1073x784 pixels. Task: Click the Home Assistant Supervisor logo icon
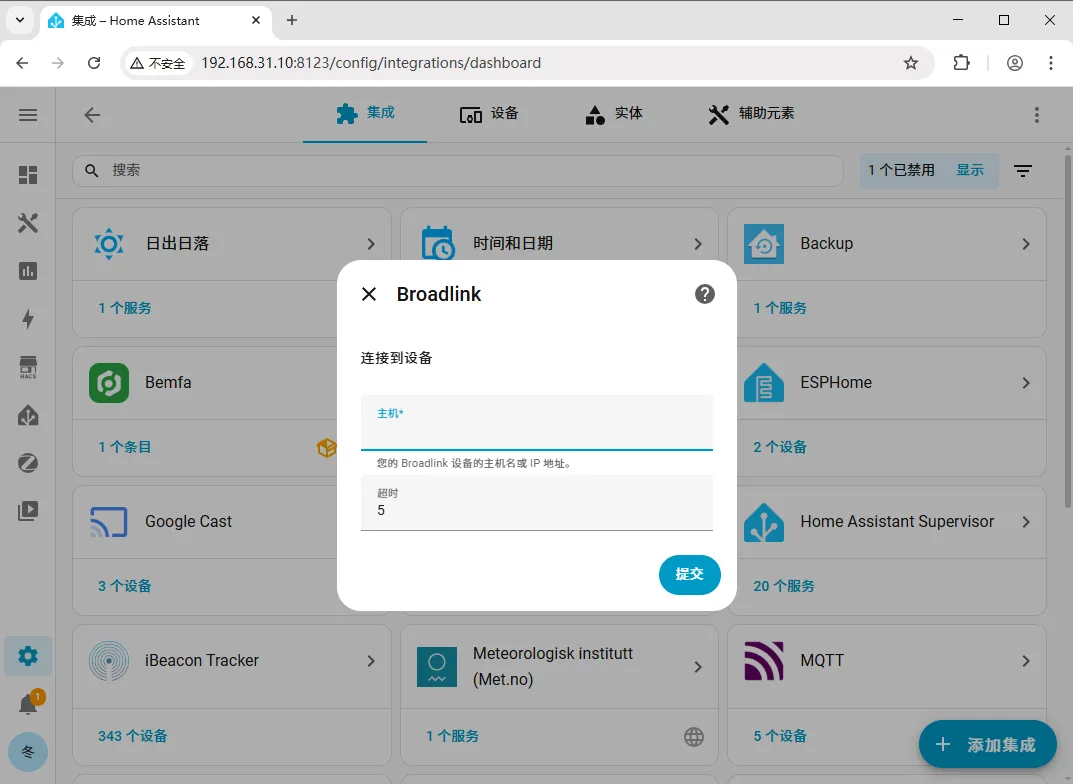764,522
